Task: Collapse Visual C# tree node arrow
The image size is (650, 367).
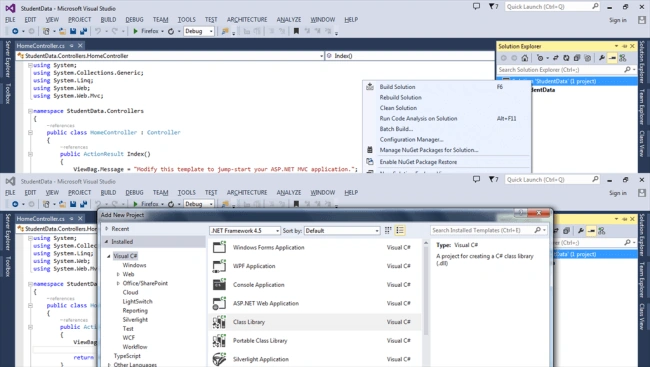Action: [x=109, y=256]
